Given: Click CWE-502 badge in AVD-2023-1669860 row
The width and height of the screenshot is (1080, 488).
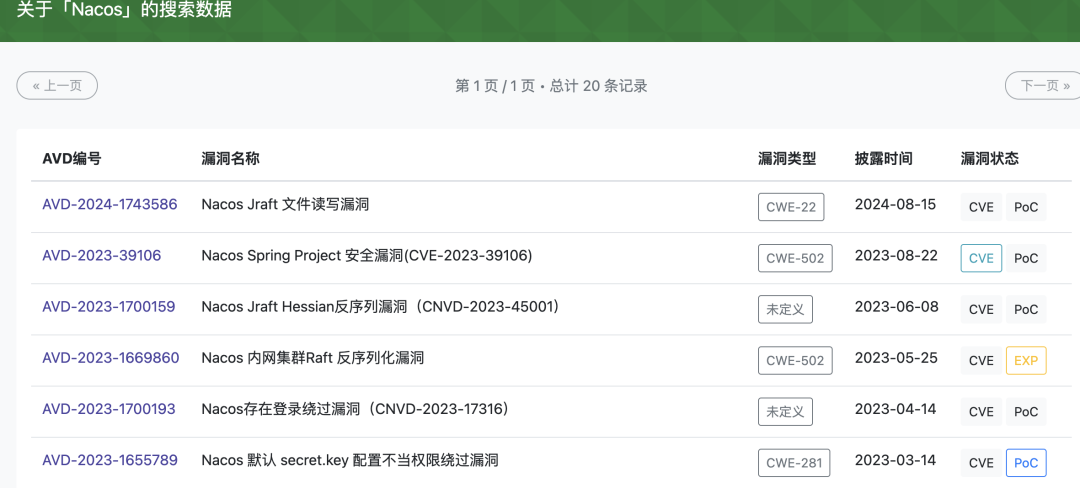Looking at the screenshot, I should [795, 360].
